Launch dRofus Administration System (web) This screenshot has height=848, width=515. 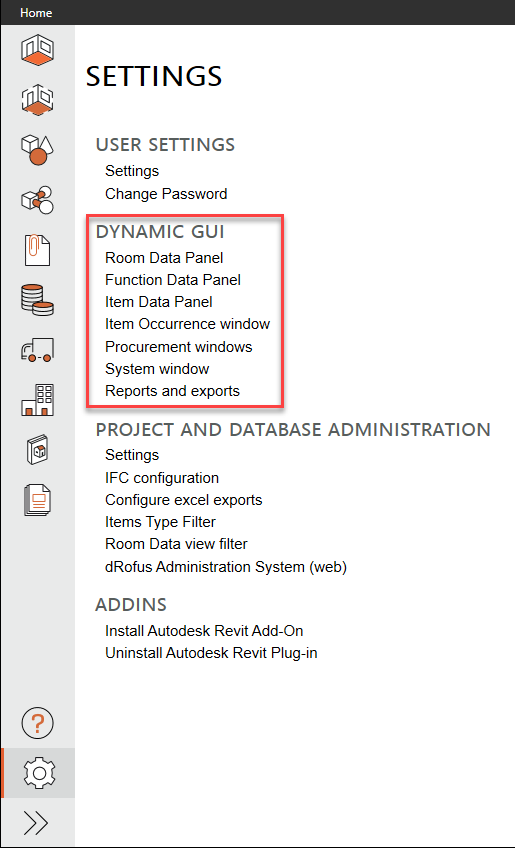pos(226,567)
